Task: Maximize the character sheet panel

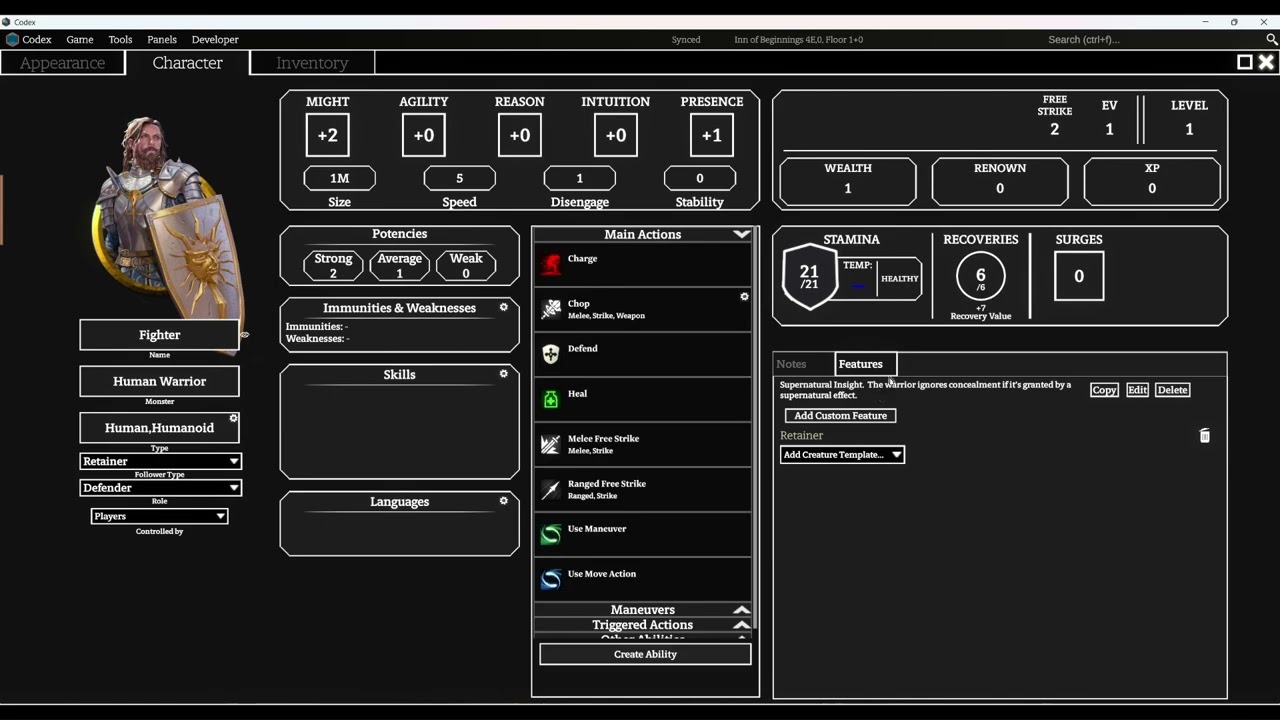Action: pyautogui.click(x=1245, y=62)
